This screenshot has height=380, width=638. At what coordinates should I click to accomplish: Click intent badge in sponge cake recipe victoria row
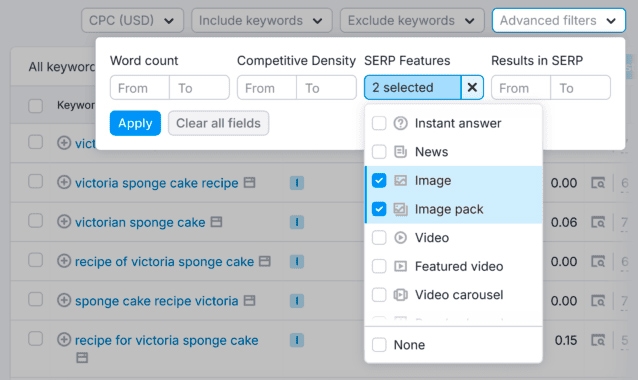[297, 301]
